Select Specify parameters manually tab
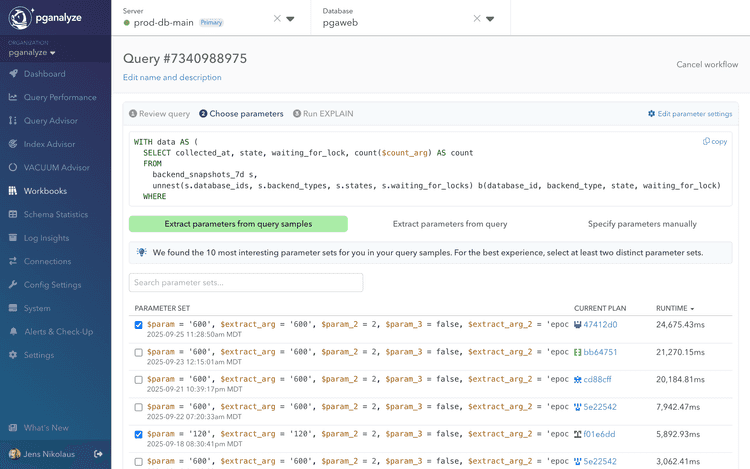This screenshot has width=750, height=469. pyautogui.click(x=642, y=224)
